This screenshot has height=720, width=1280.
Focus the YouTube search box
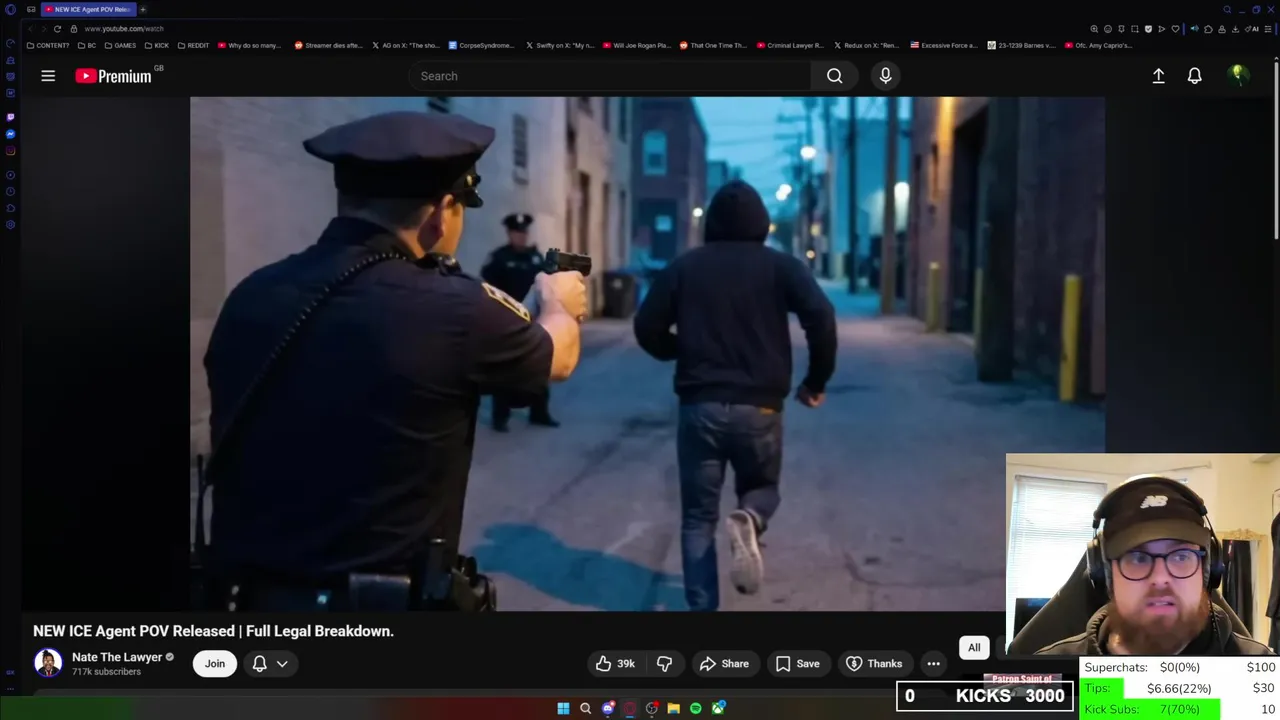click(x=610, y=76)
